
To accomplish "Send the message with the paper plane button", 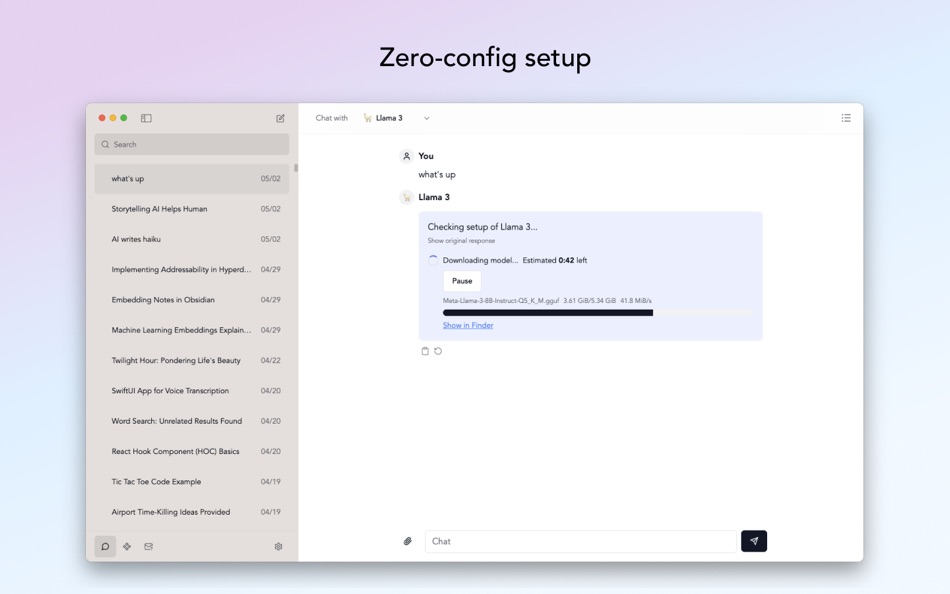I will coord(753,540).
